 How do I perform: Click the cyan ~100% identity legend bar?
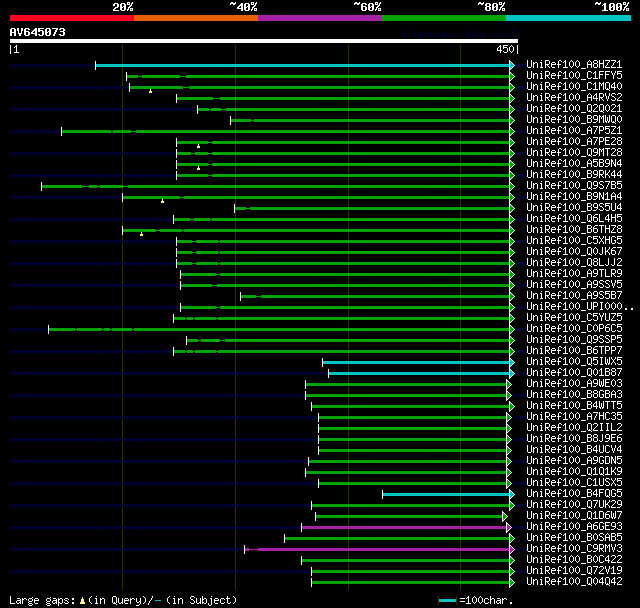(568, 18)
